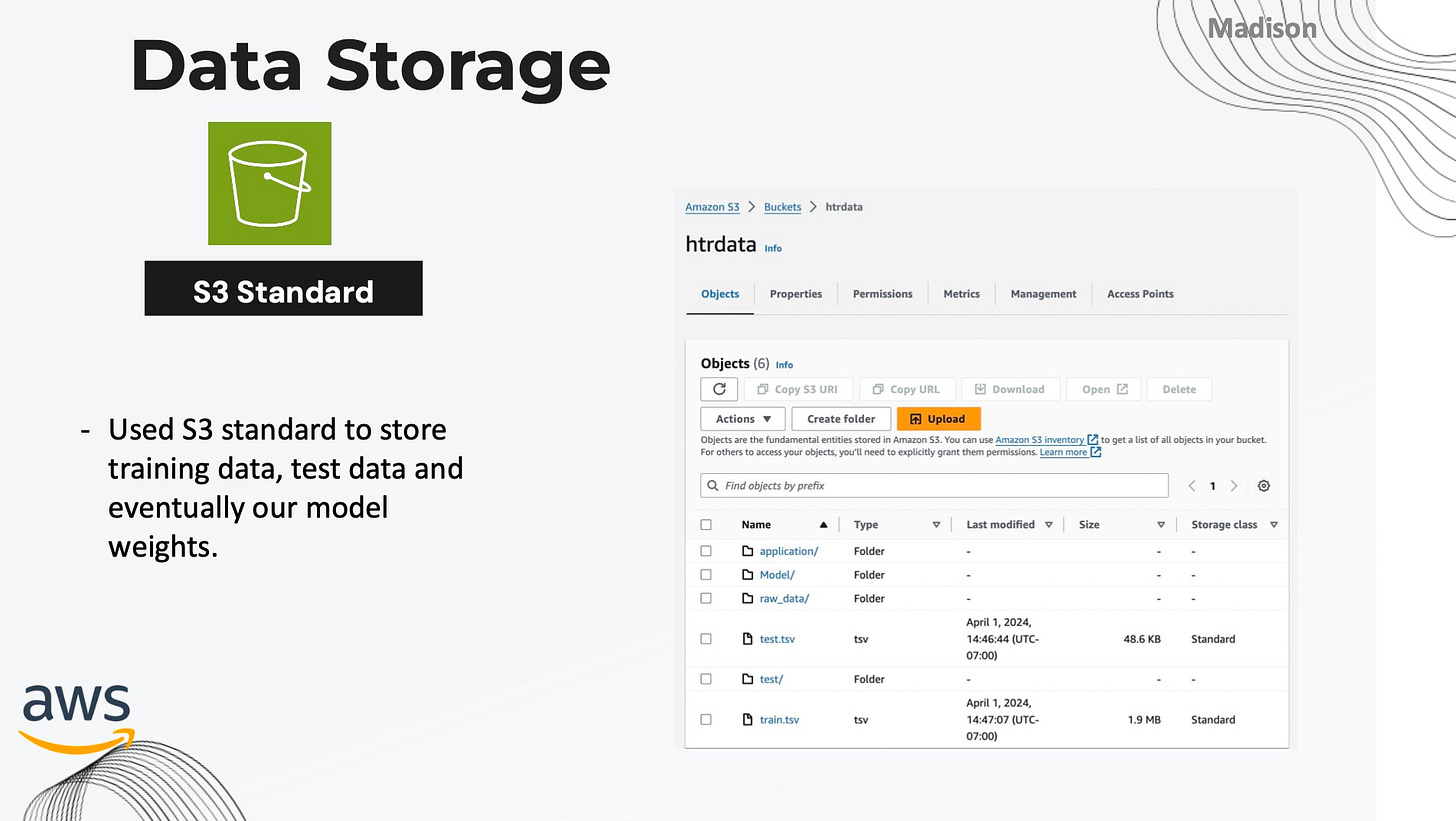
Task: Go to previous page arrow
Action: 1192,486
